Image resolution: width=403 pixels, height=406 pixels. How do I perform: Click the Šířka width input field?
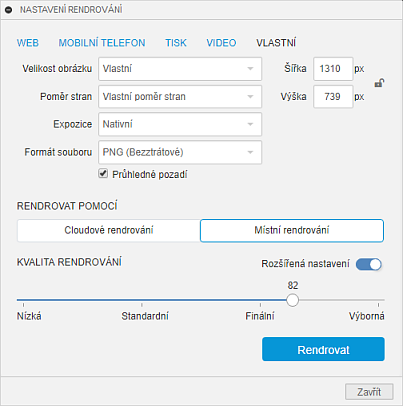[333, 69]
